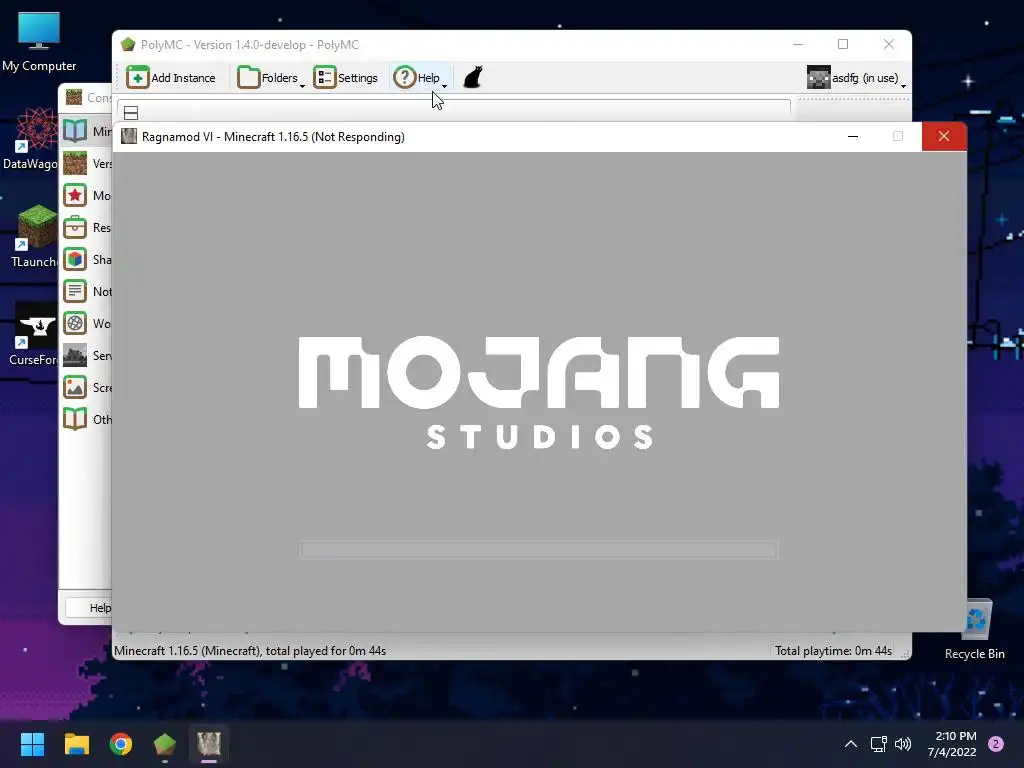Click the Minecraft loading progress bar
Viewport: 1024px width, 768px height.
(539, 550)
